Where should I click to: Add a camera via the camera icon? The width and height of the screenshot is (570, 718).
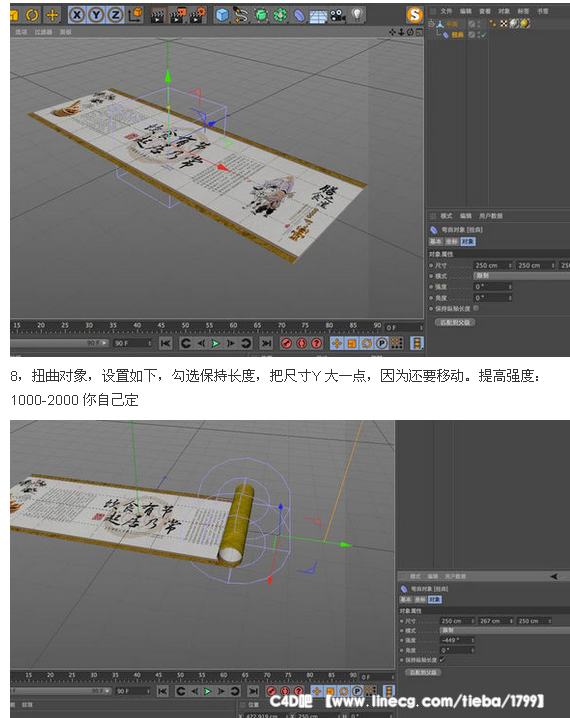pos(338,16)
